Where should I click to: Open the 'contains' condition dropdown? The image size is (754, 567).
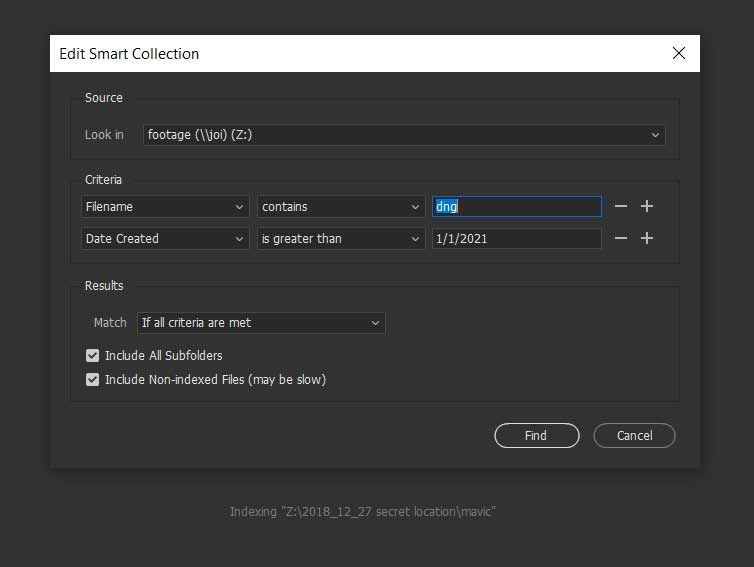click(x=341, y=207)
